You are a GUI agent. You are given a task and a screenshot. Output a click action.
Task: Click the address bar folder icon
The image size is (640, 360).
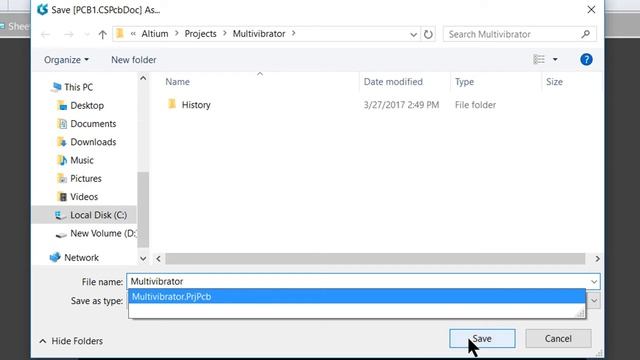click(x=120, y=33)
